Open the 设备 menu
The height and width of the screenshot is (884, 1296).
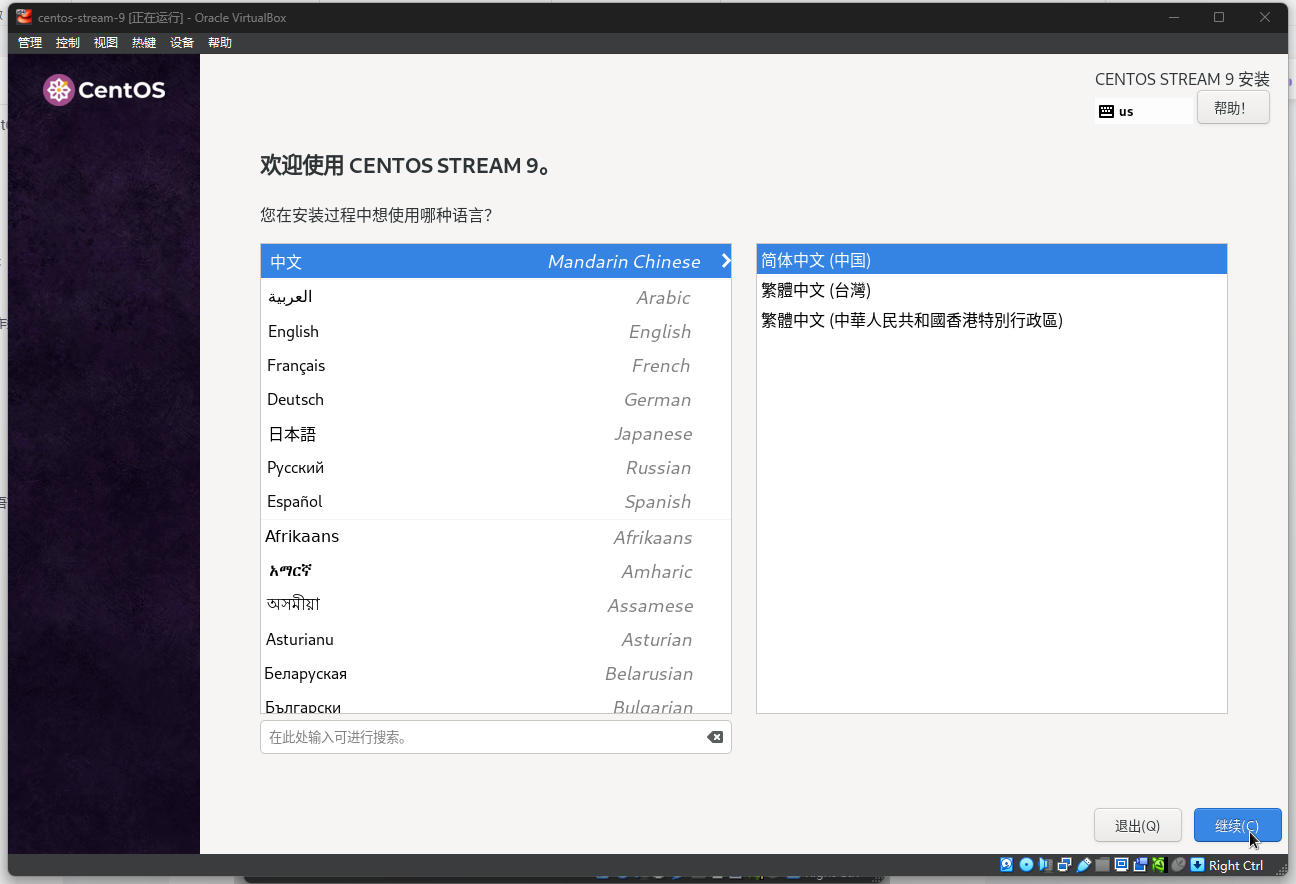click(182, 42)
